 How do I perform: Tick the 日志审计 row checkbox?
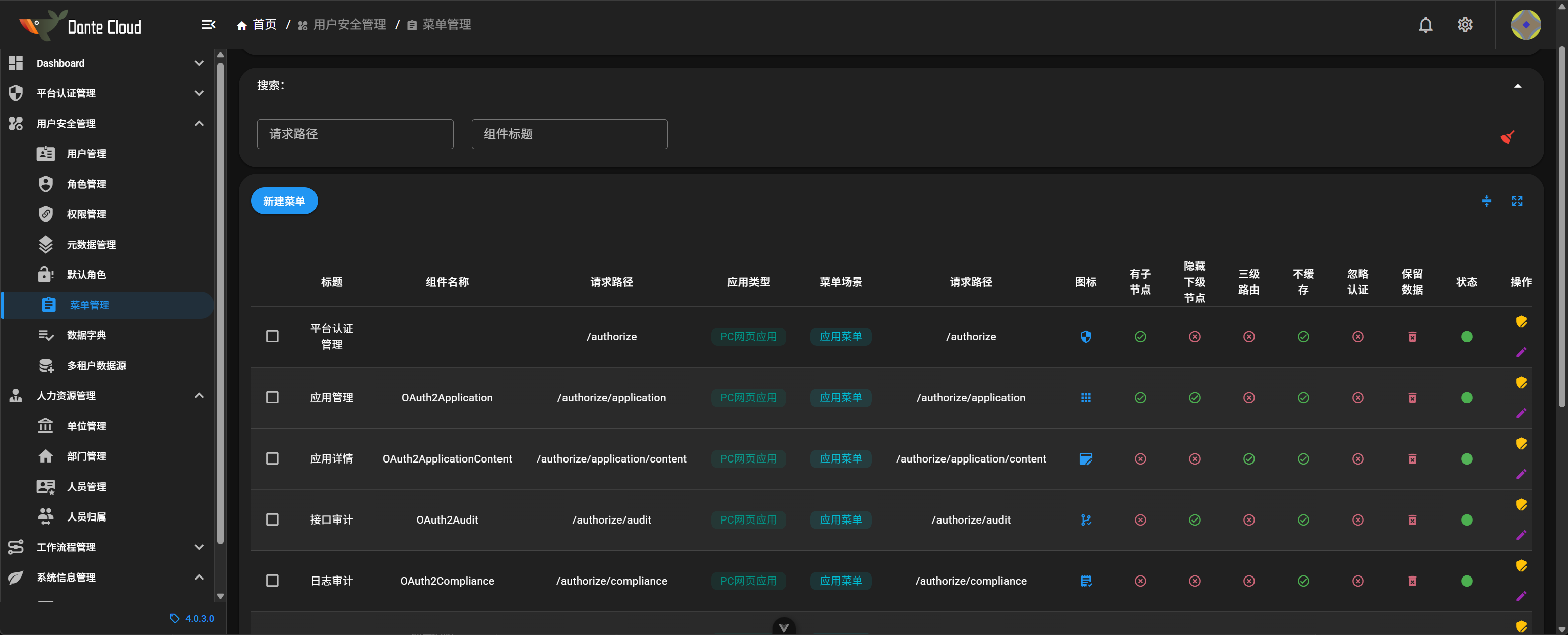pos(272,580)
